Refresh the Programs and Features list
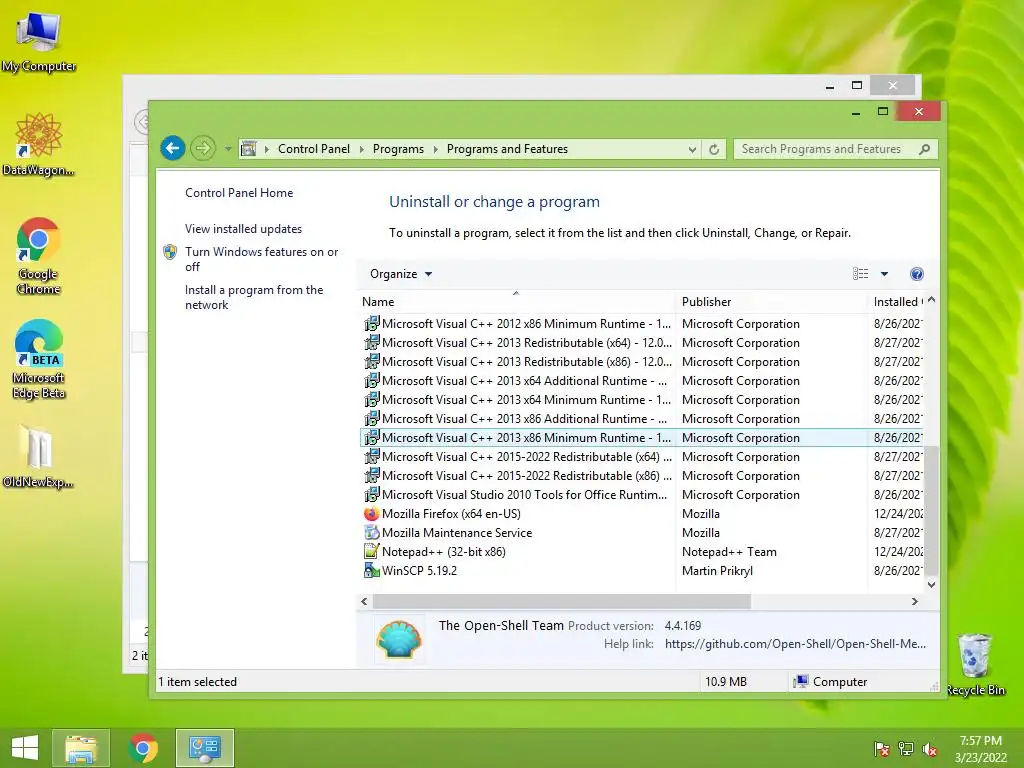The height and width of the screenshot is (768, 1024). [x=714, y=150]
